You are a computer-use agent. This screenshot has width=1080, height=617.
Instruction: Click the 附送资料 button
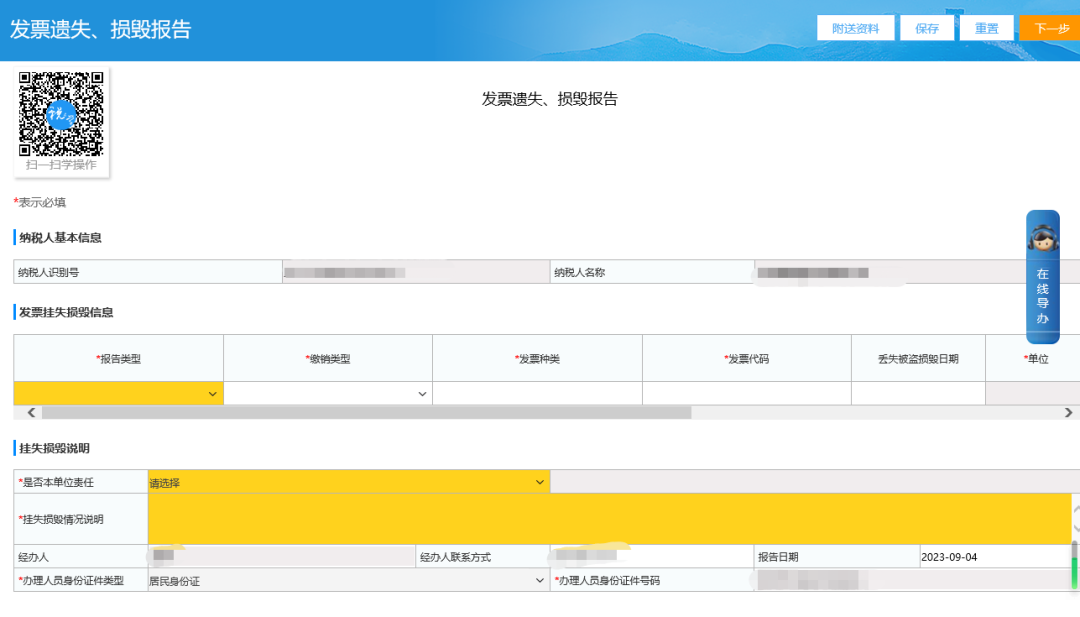tap(855, 28)
